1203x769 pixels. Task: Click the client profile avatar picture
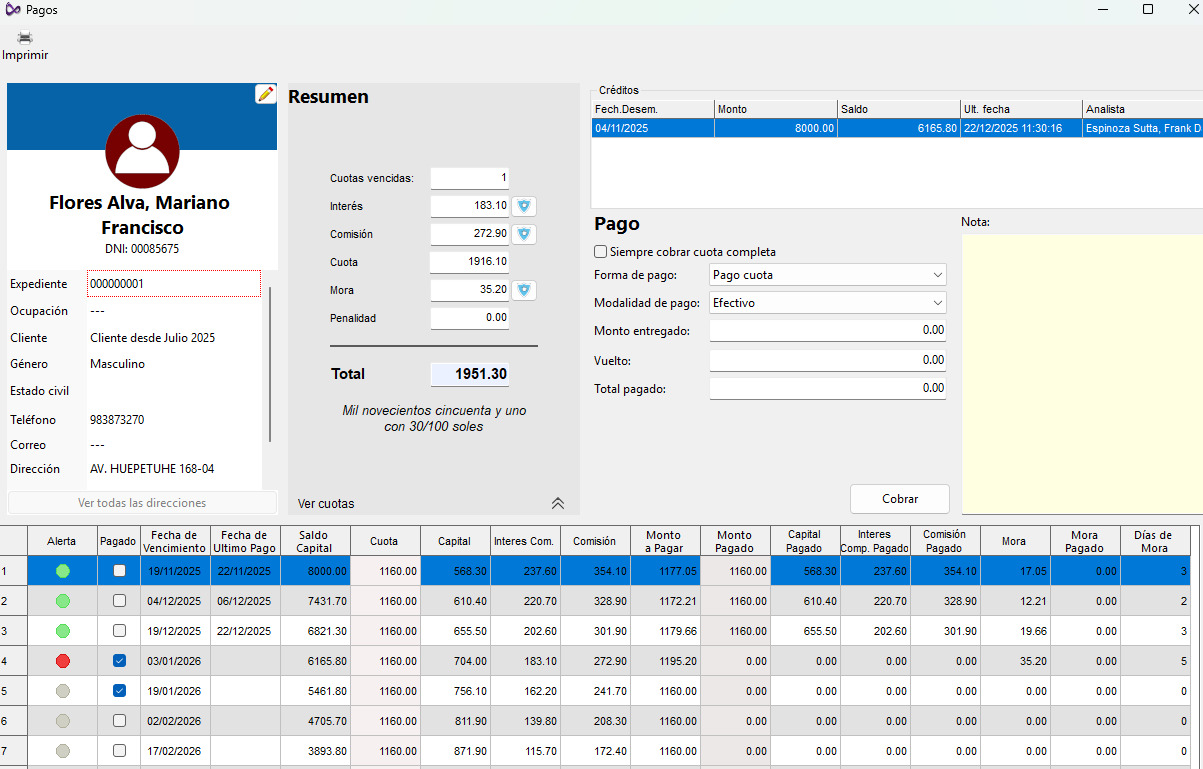tap(142, 152)
